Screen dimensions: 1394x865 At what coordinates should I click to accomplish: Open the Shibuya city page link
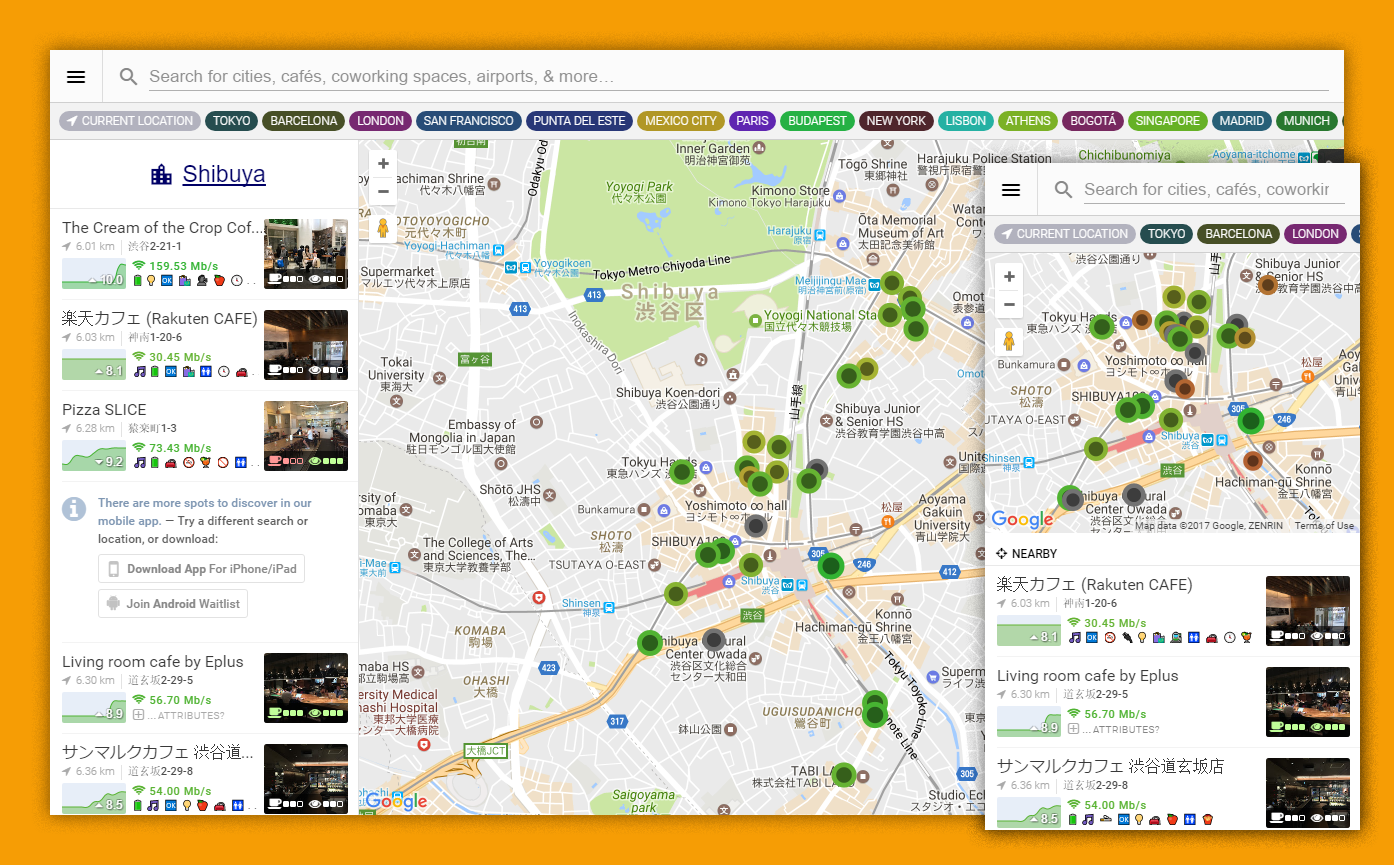click(224, 173)
